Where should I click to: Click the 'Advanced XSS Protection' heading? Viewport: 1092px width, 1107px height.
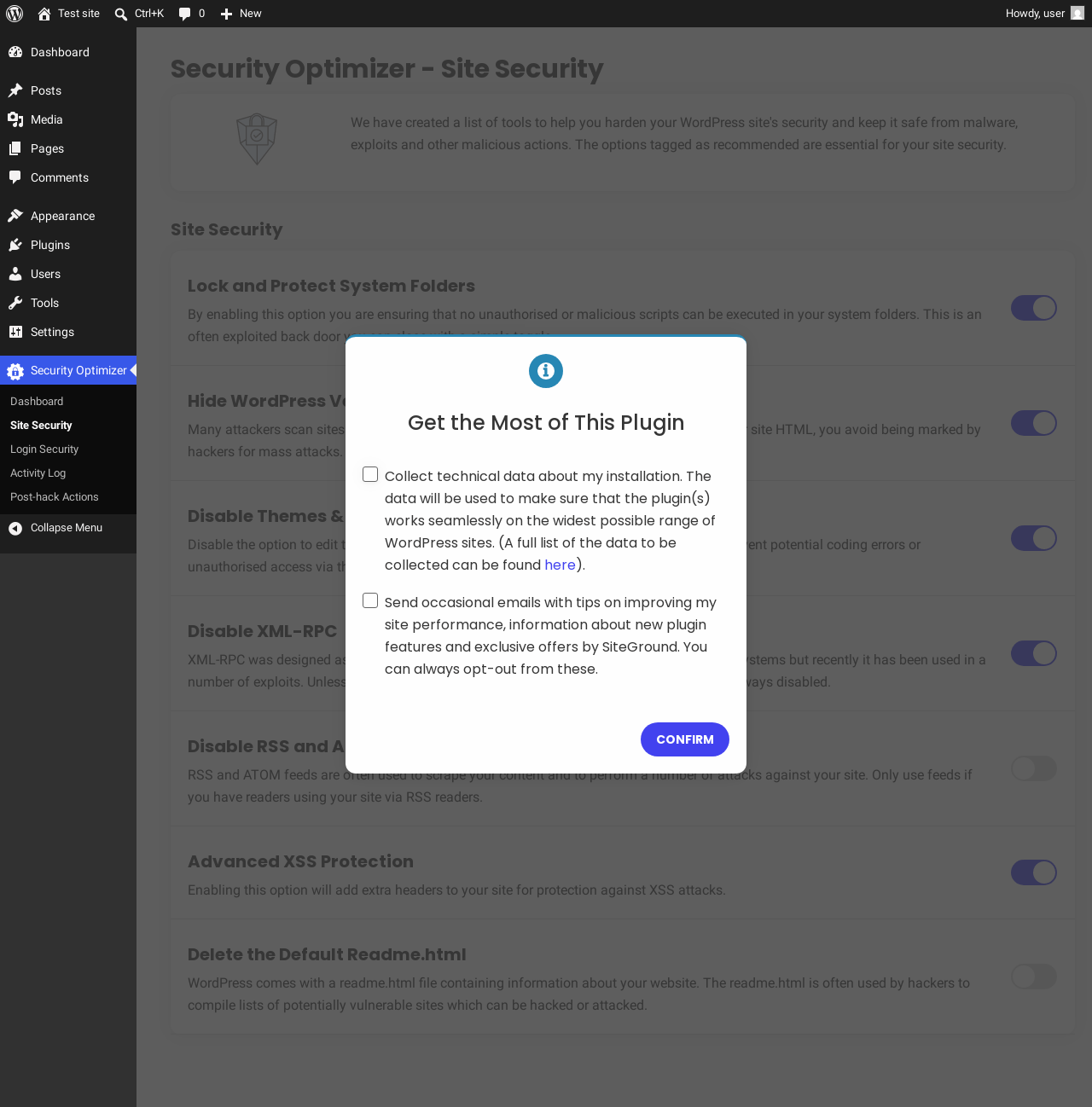point(300,861)
